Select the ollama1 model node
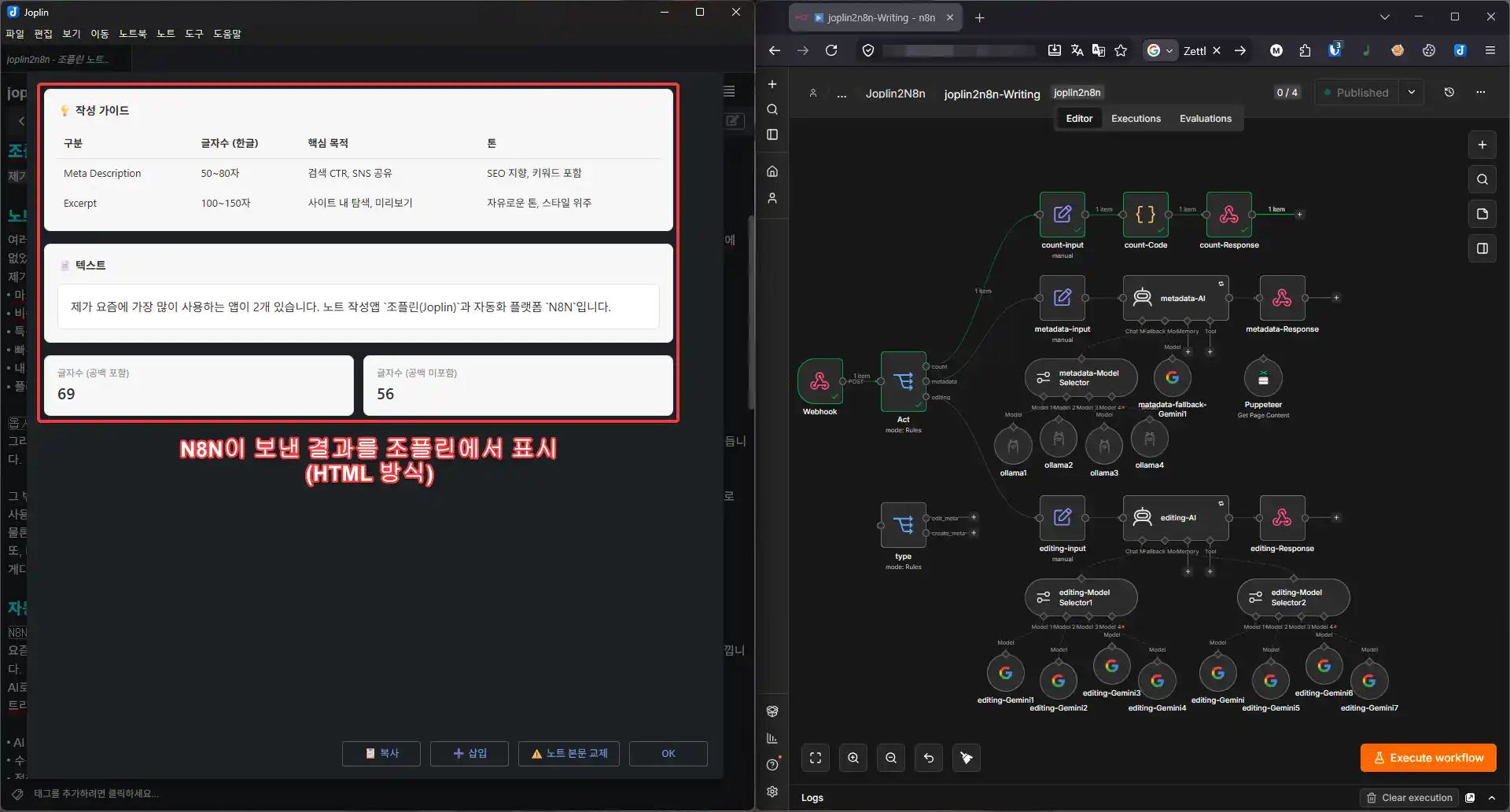 1013,446
